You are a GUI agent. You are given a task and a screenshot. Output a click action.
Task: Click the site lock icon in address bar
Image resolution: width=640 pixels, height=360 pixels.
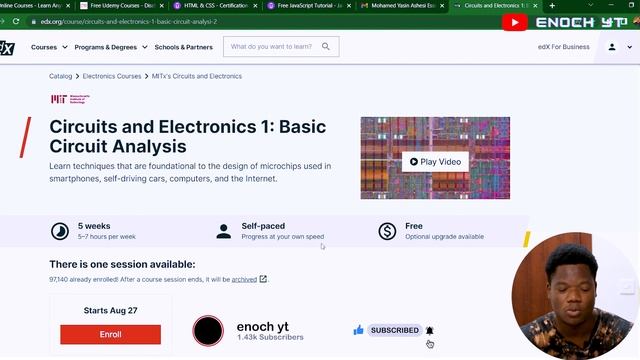click(33, 22)
